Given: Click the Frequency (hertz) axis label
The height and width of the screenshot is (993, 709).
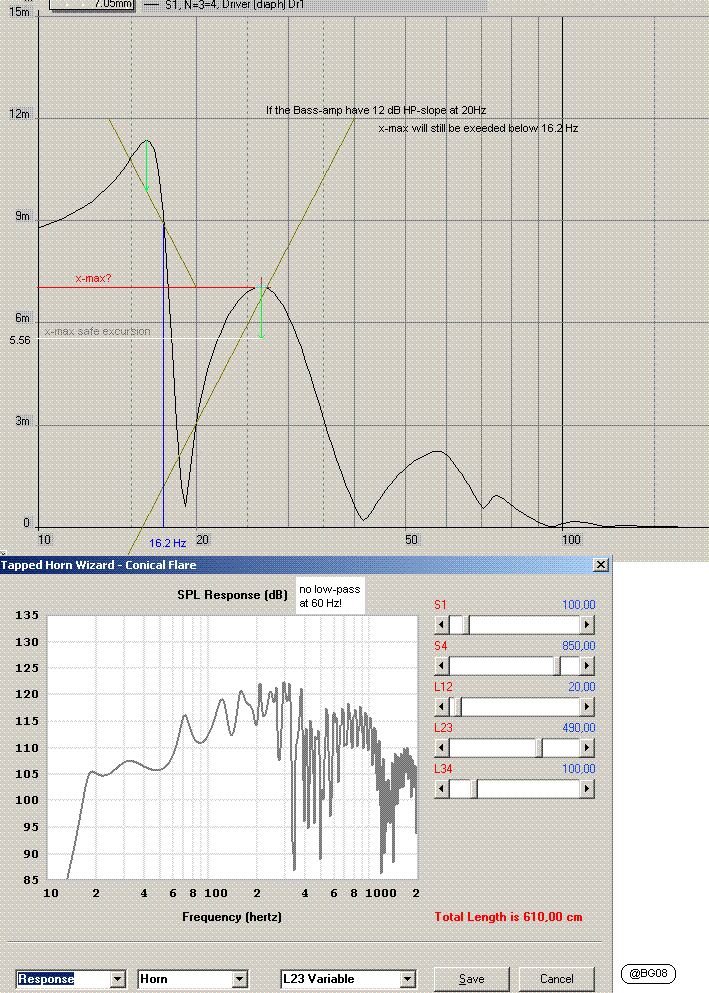Looking at the screenshot, I should tap(232, 916).
